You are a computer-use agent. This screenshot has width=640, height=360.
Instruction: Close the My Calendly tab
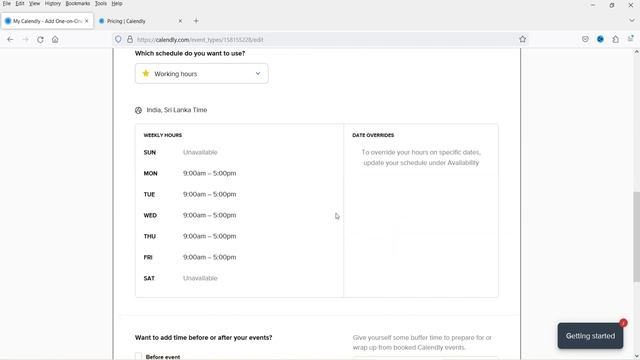[x=87, y=21]
